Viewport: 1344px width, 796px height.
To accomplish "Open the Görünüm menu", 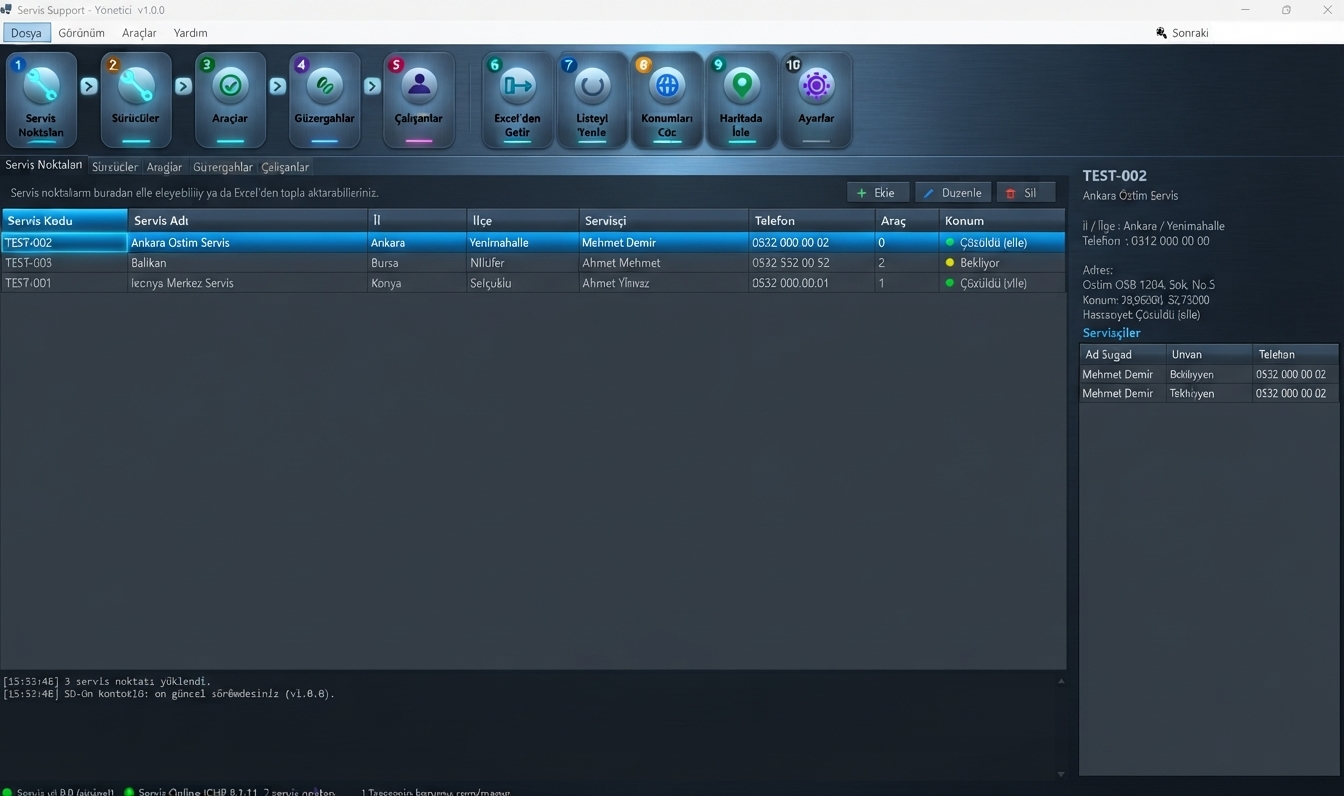I will pyautogui.click(x=81, y=33).
